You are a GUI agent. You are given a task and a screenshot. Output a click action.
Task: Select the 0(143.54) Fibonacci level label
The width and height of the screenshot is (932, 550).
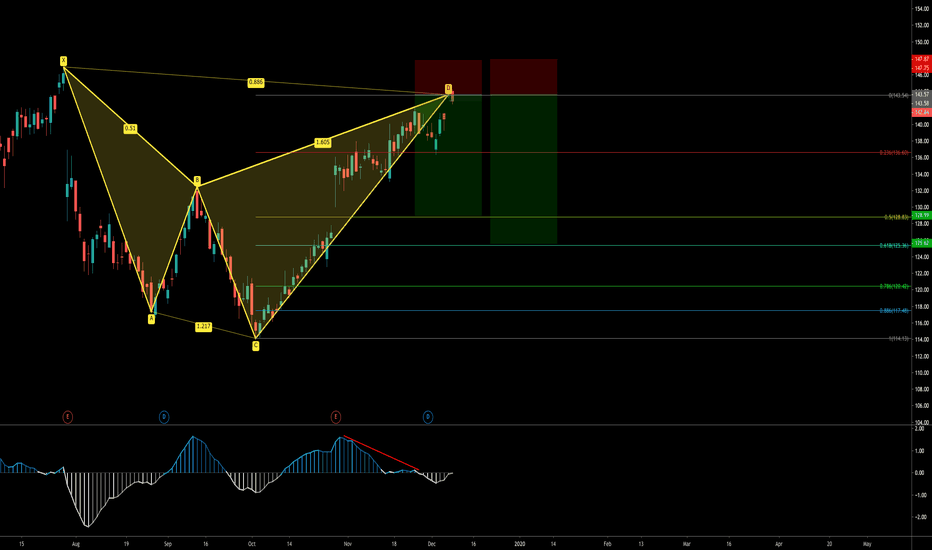[899, 95]
